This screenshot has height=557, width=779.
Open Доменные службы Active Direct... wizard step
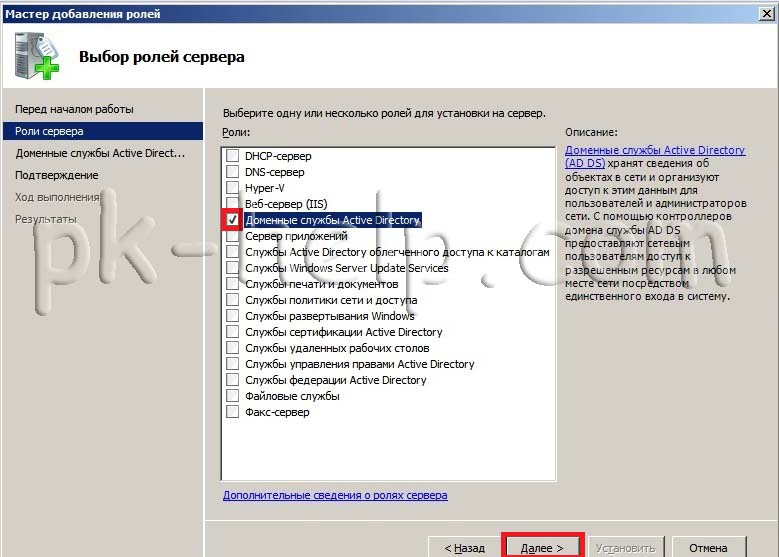coord(100,153)
